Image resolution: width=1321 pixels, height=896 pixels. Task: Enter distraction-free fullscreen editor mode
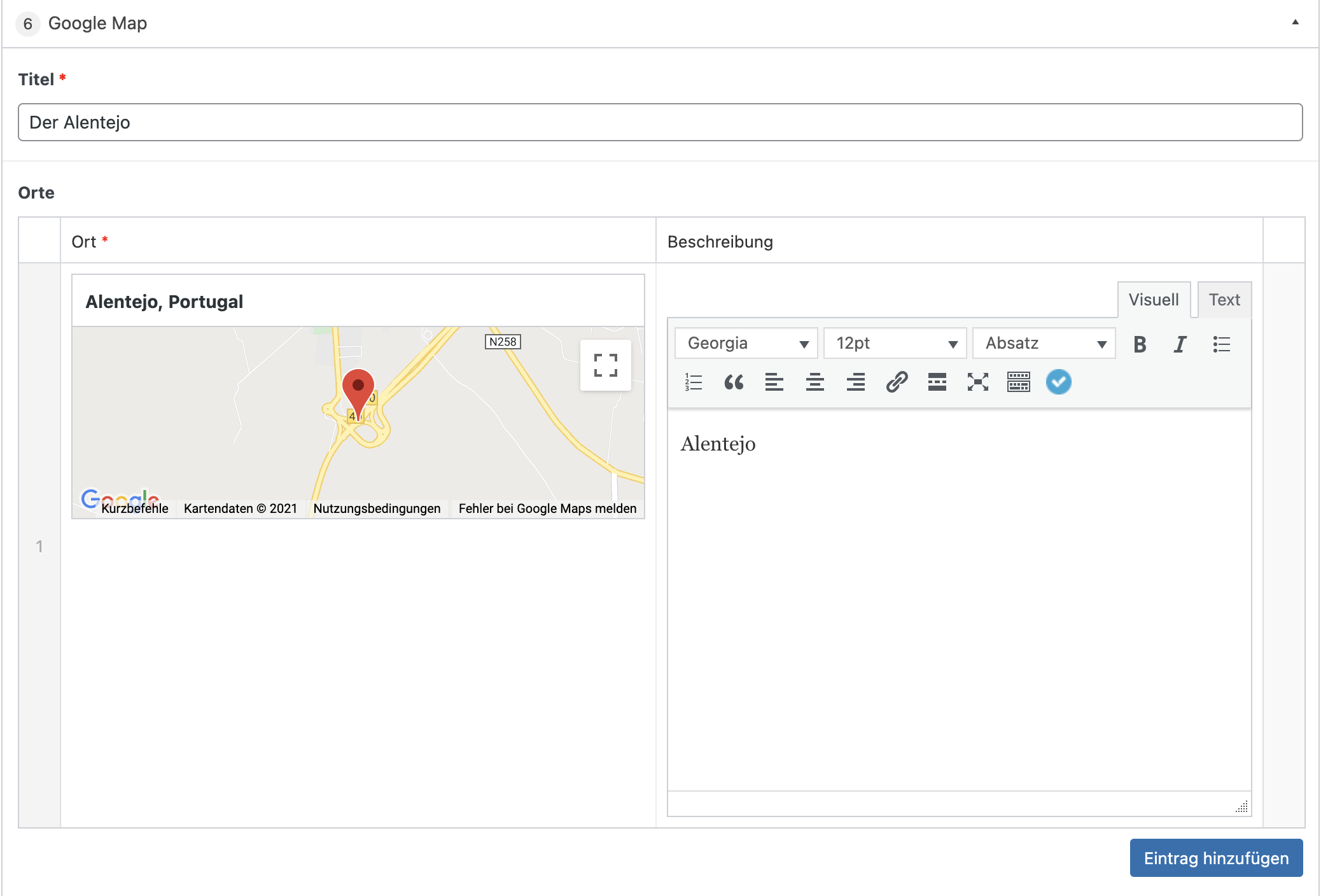pos(978,382)
